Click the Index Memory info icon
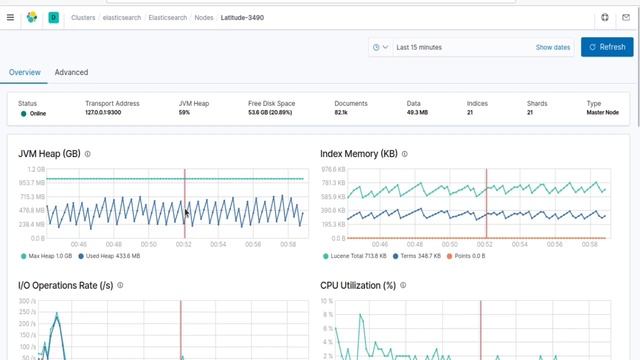Viewport: 640px width, 360px height. [404, 154]
